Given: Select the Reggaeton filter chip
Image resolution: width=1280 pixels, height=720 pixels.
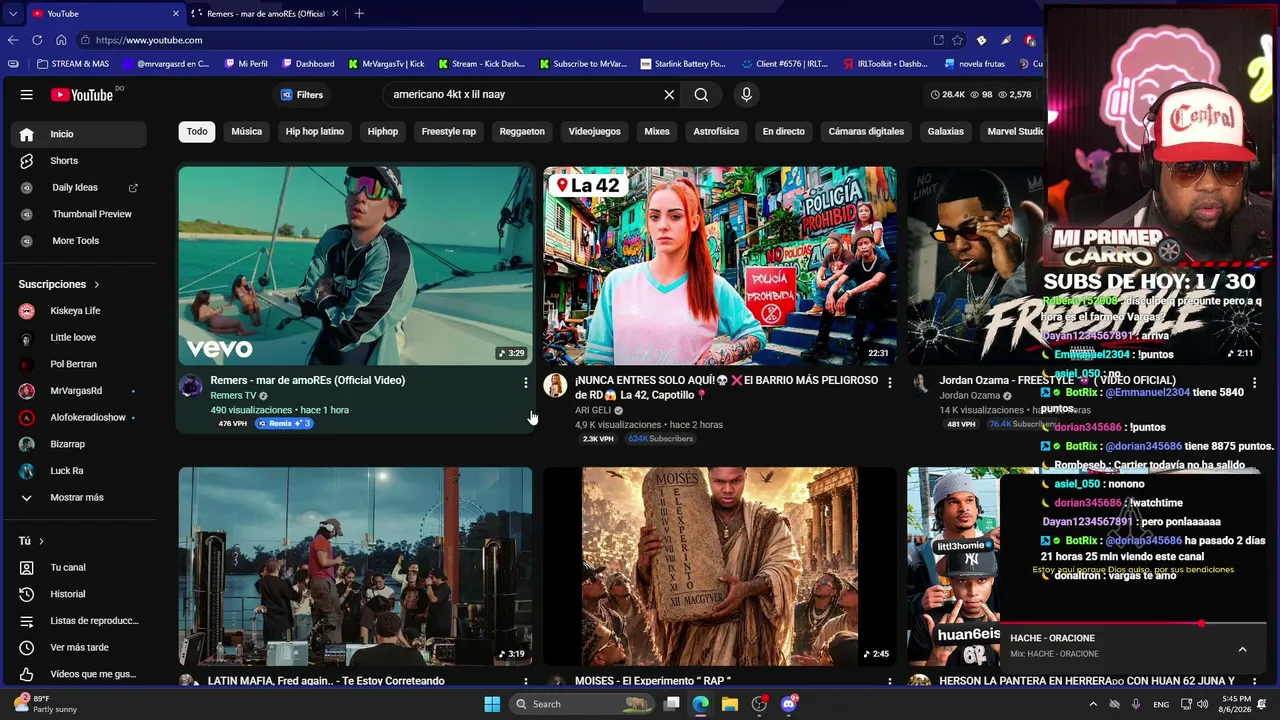Looking at the screenshot, I should [x=522, y=132].
